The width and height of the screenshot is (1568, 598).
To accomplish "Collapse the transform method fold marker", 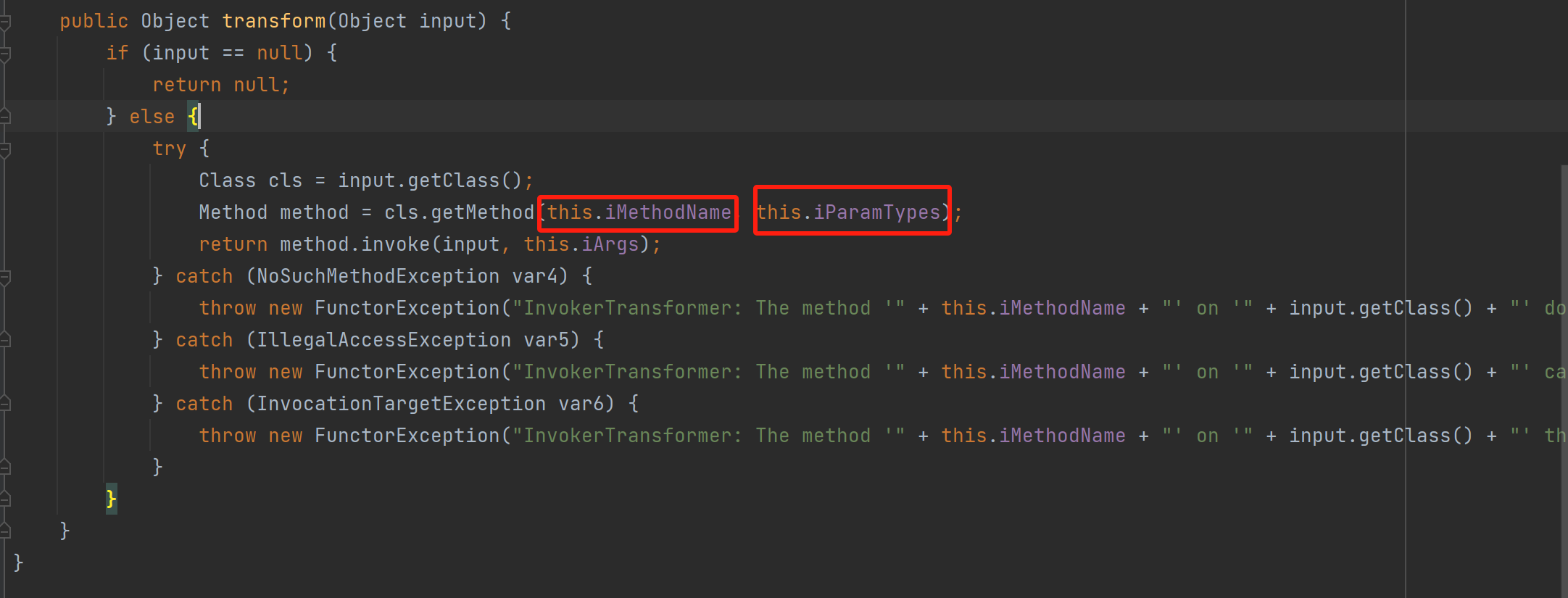I will pos(5,22).
